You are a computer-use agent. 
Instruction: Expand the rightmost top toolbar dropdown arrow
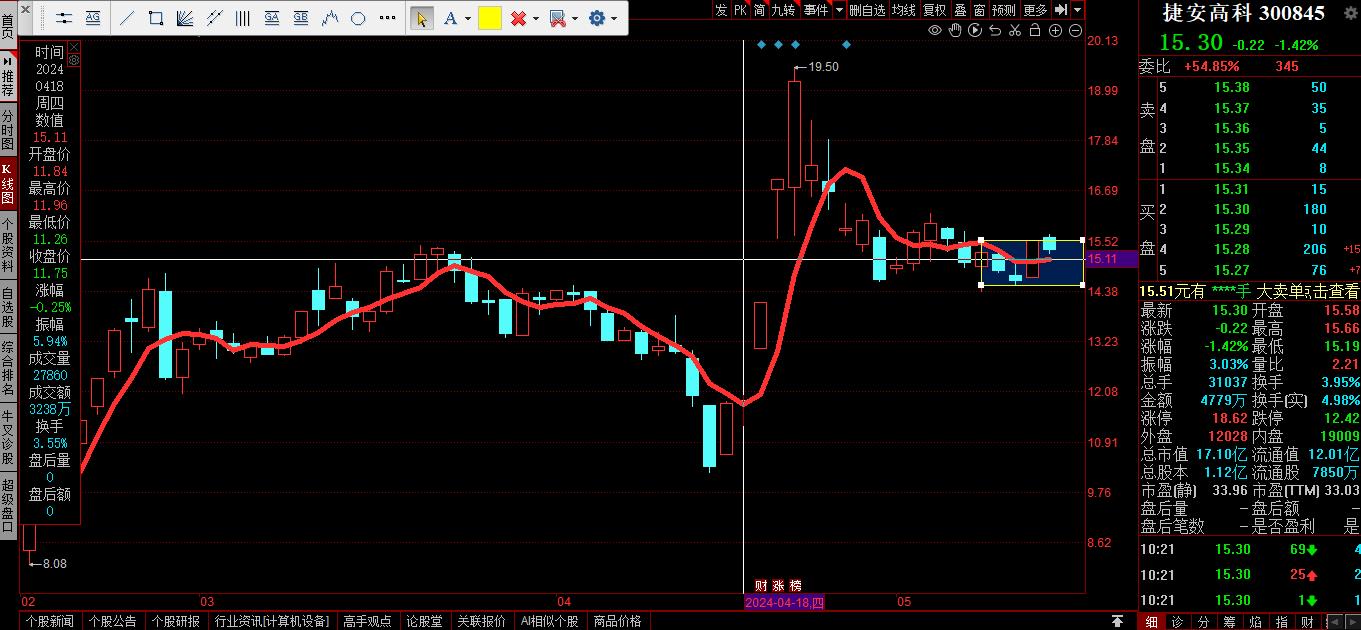click(x=1075, y=10)
